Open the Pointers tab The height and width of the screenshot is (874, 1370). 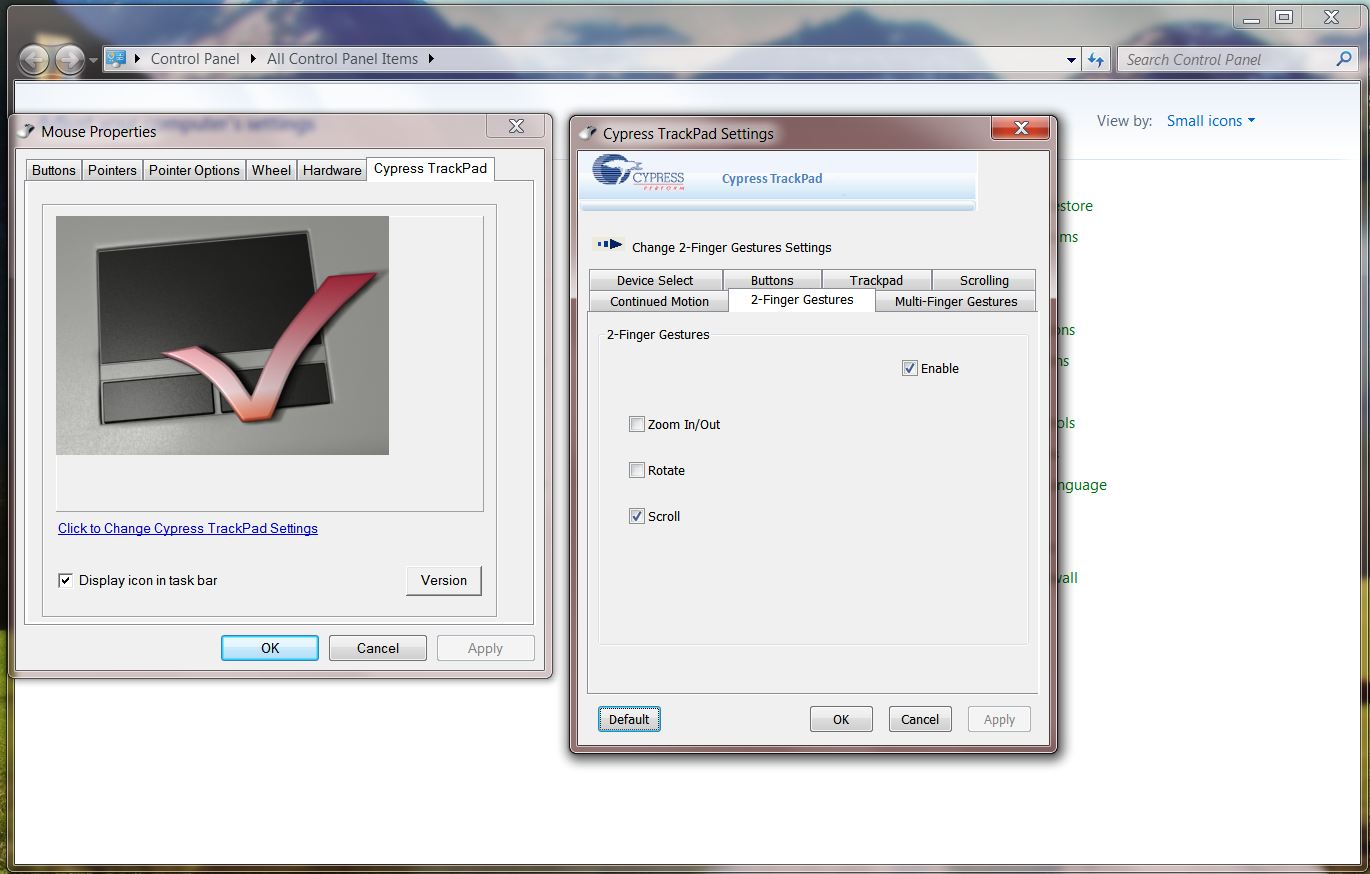[x=112, y=170]
